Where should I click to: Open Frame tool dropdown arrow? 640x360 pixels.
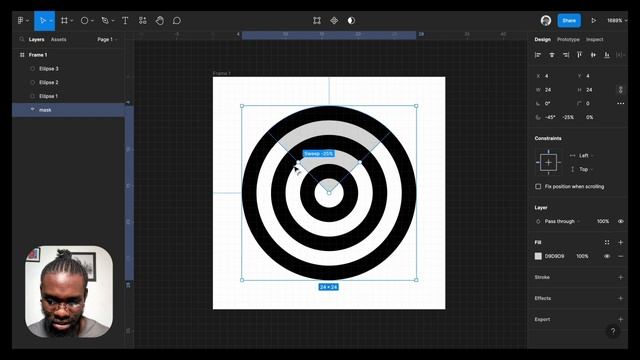tap(72, 21)
